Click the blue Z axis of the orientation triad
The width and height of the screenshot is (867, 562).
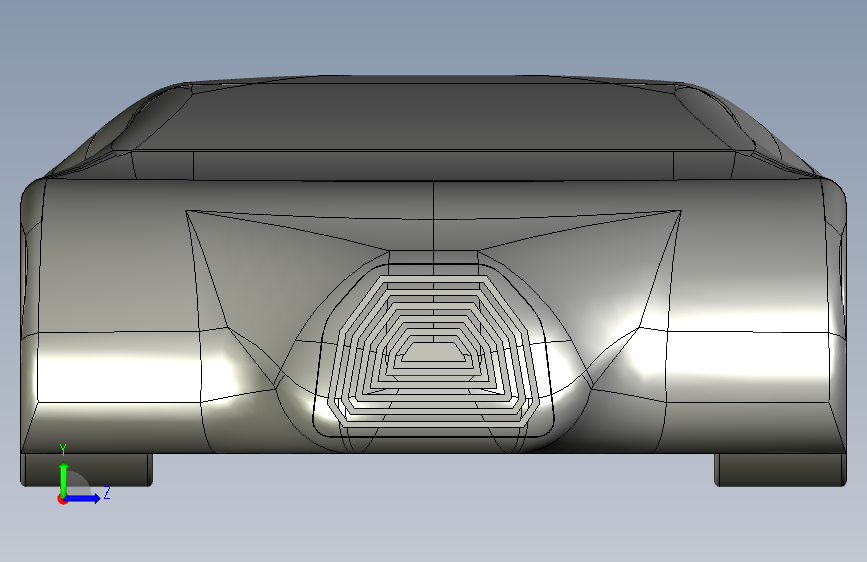click(83, 498)
